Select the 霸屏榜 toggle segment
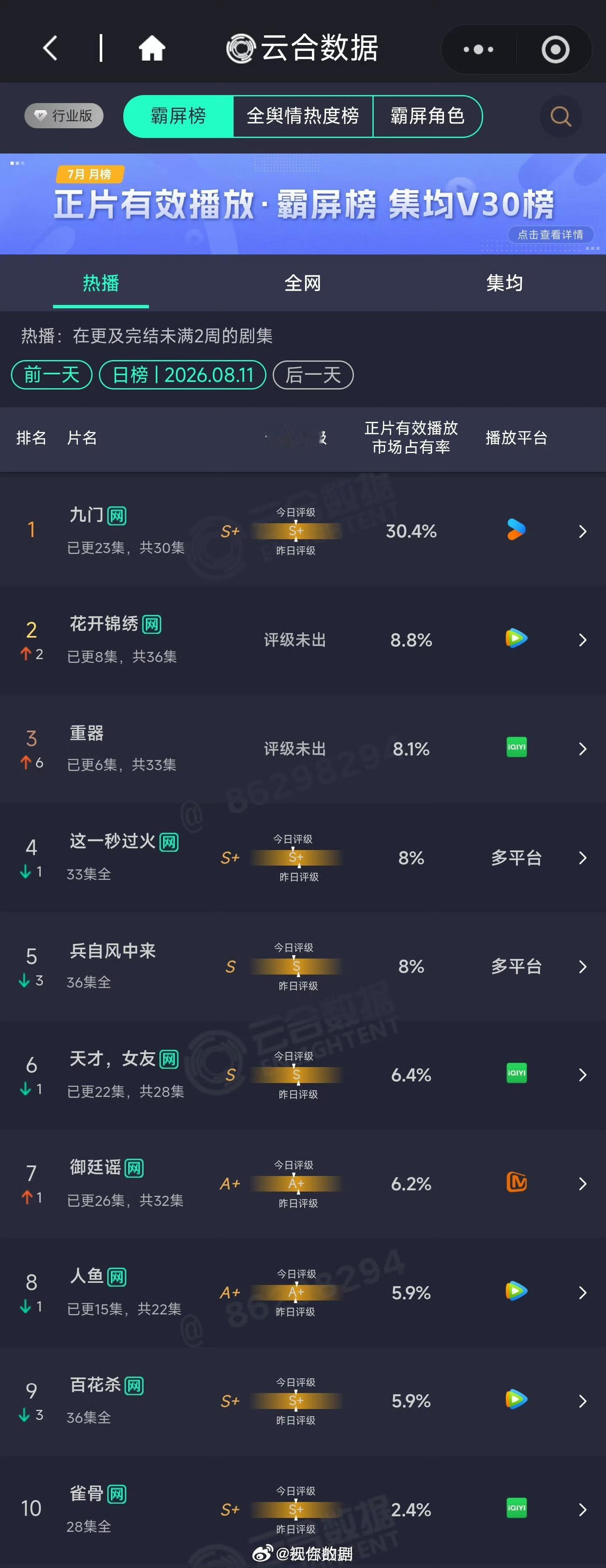The width and height of the screenshot is (606, 1568). coord(178,116)
